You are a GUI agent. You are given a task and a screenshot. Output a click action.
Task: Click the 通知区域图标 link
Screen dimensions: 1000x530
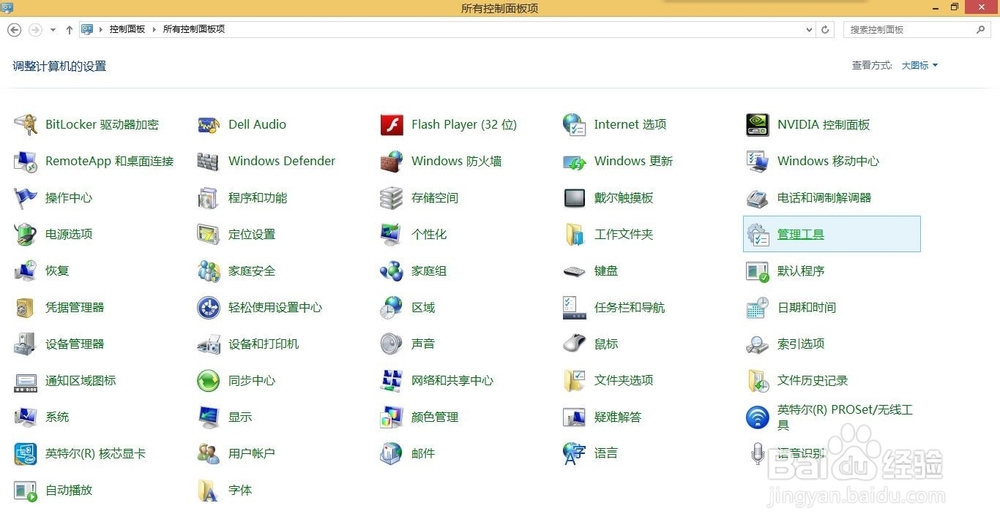tap(80, 381)
